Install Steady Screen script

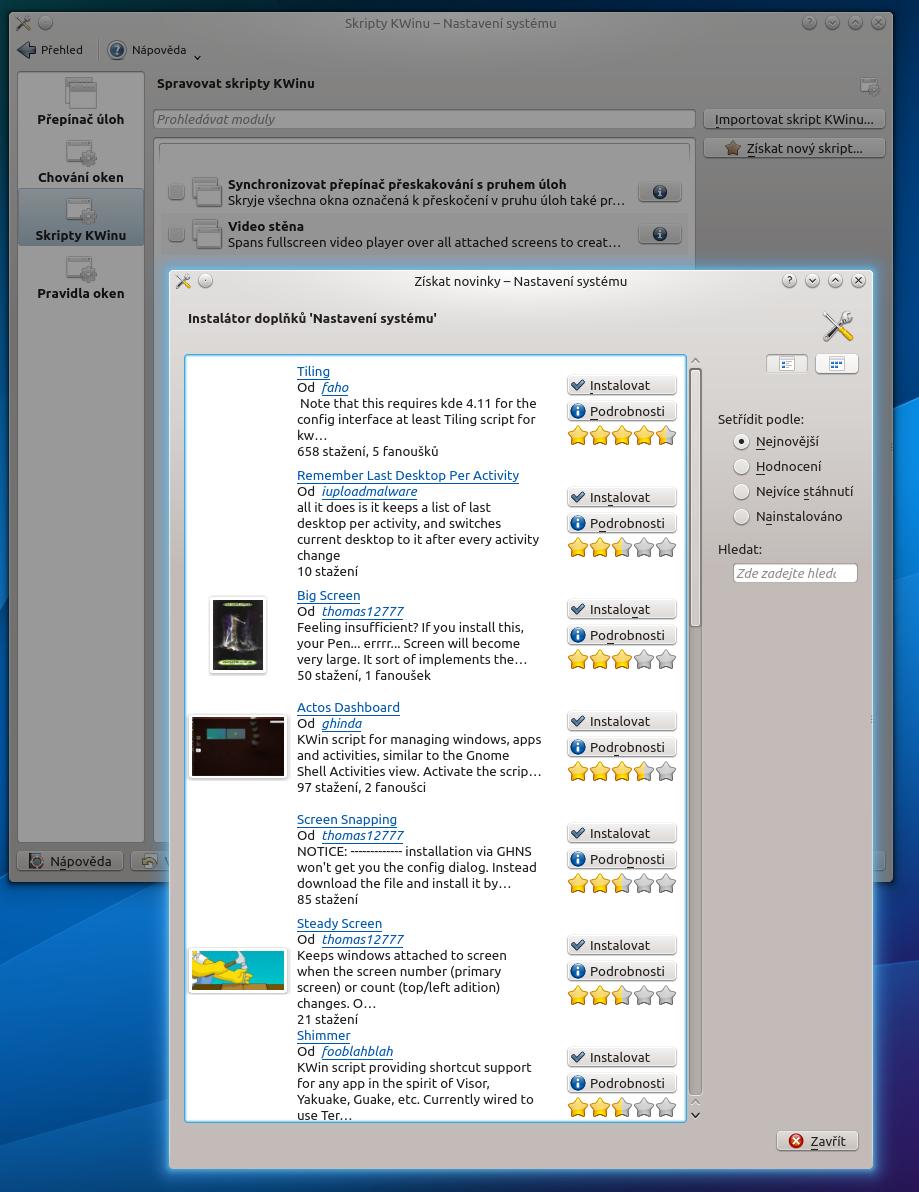[622, 945]
